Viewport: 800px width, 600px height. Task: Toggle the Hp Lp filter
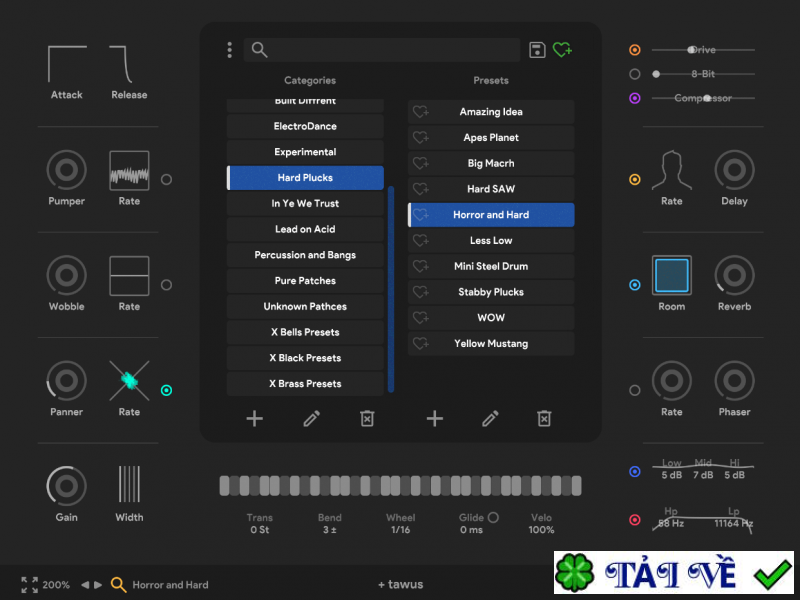pyautogui.click(x=635, y=520)
